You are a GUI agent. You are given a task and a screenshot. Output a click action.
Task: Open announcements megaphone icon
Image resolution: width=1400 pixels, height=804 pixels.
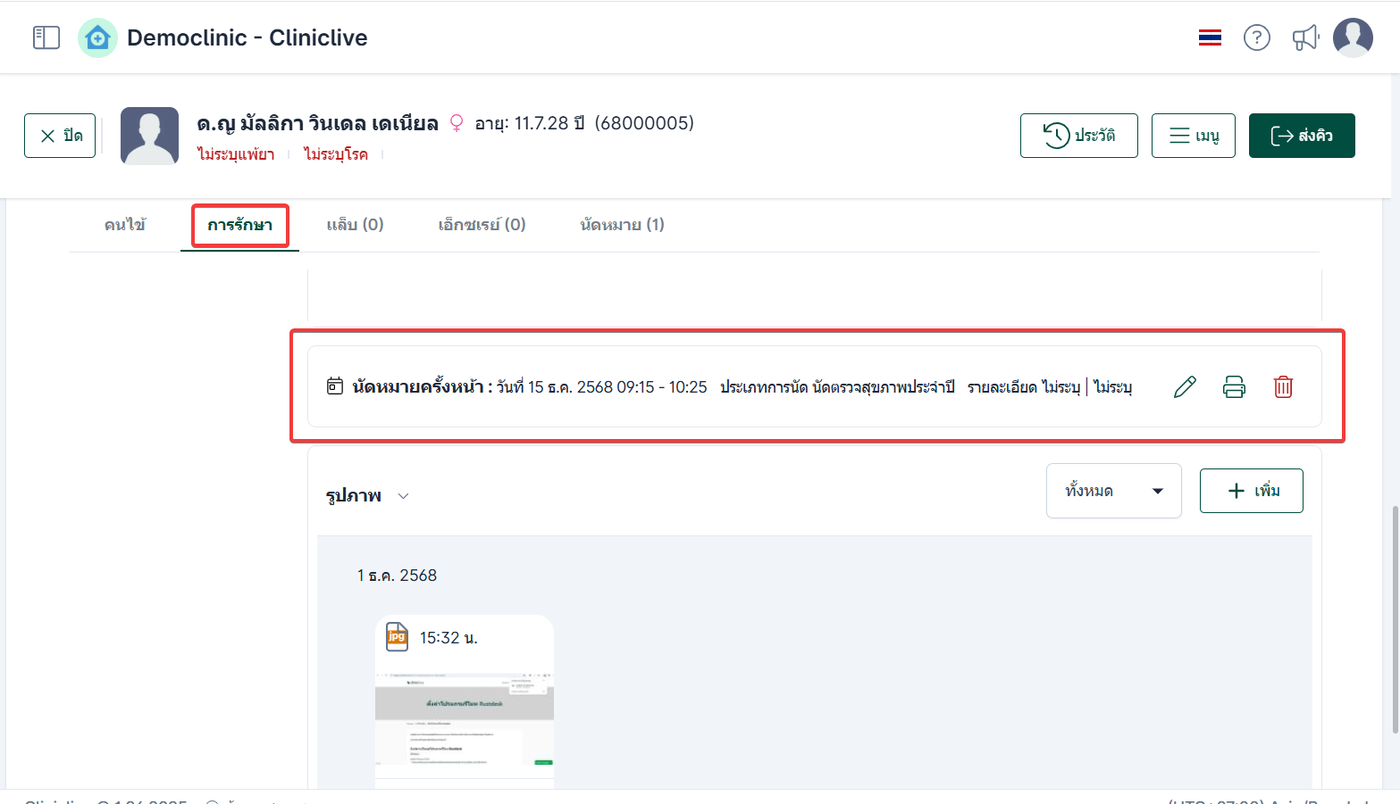pyautogui.click(x=1306, y=38)
